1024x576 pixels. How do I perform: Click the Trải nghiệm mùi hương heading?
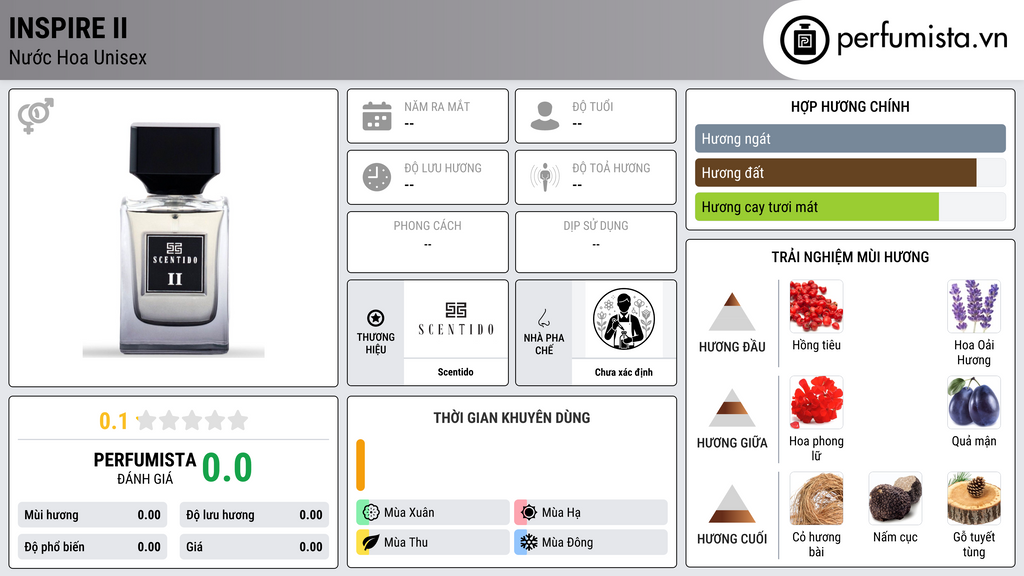(x=850, y=257)
